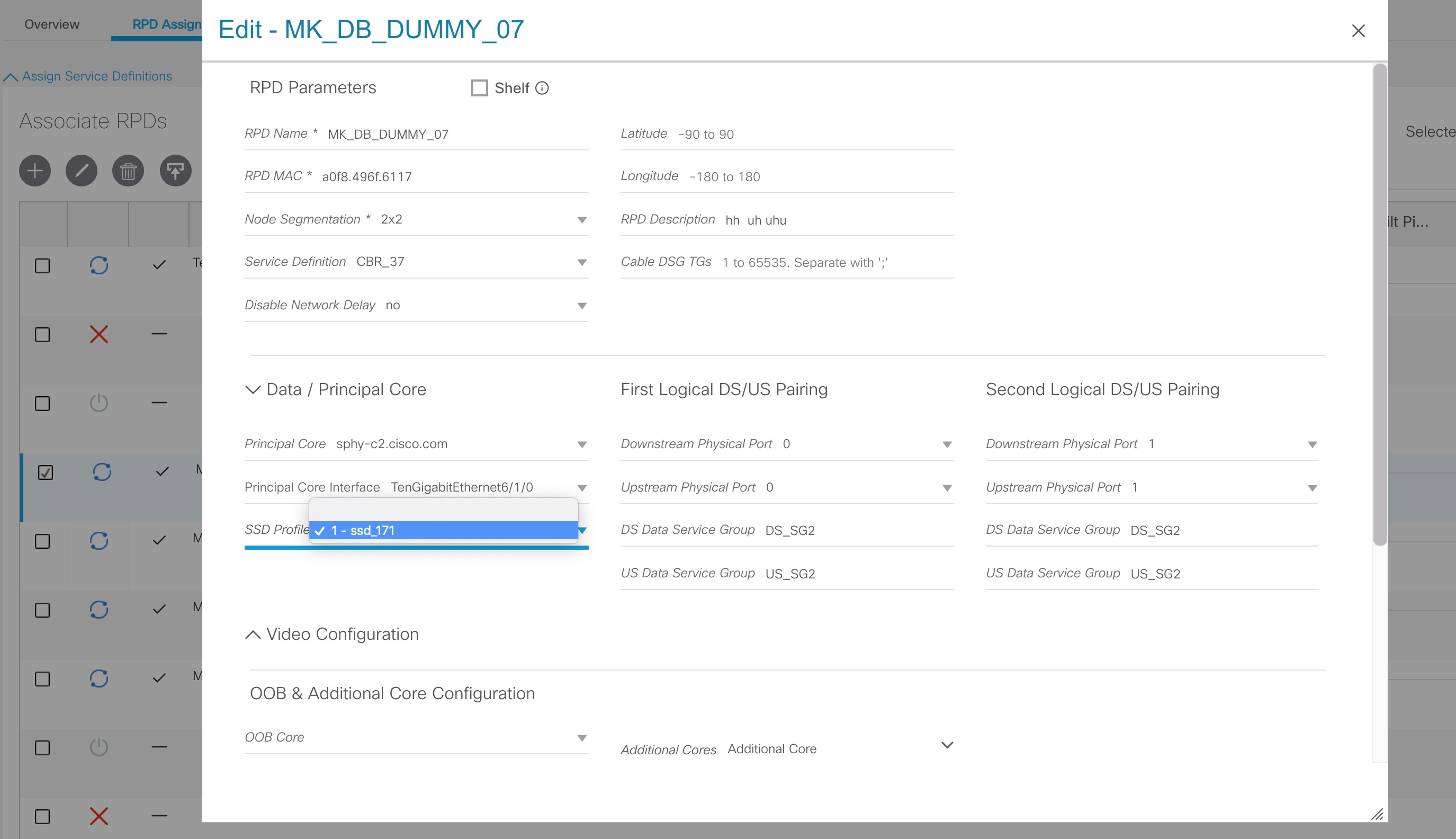Screen dimensions: 1456x839
Task: Open the Node Segmentation dropdown
Action: point(581,219)
